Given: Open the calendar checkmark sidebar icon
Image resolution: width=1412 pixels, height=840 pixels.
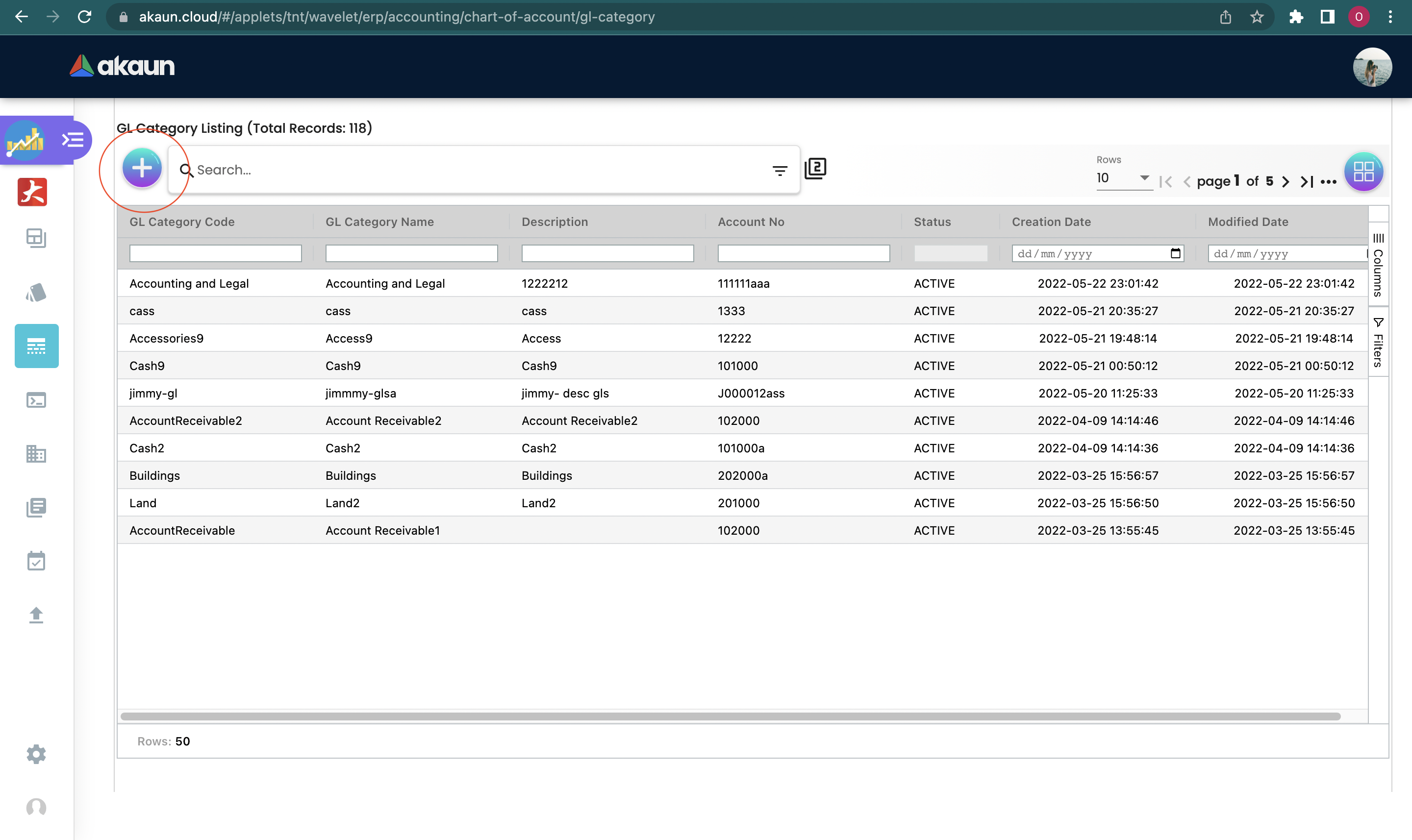Looking at the screenshot, I should 36,561.
